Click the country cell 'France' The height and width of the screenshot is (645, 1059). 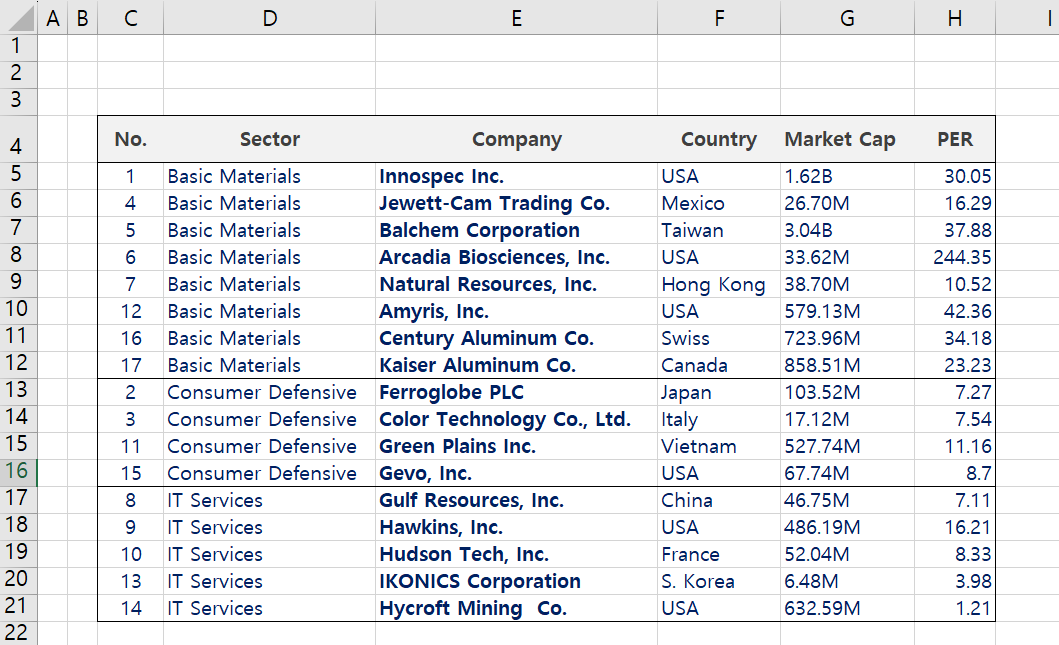click(719, 554)
